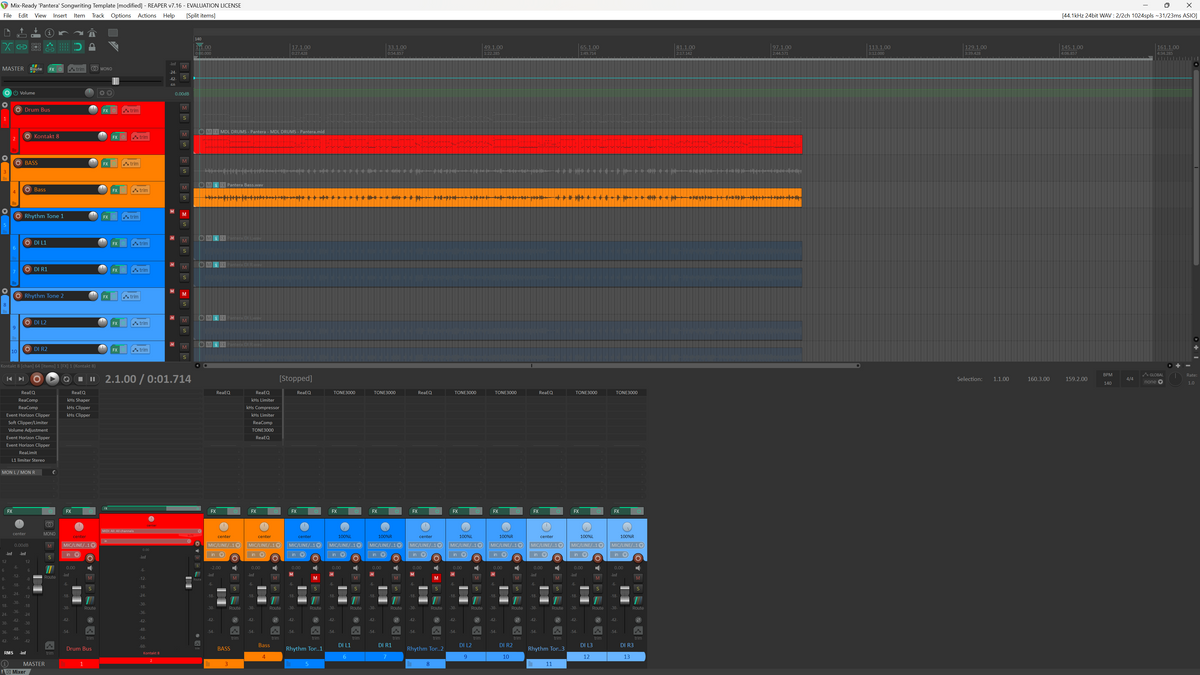
Task: Open Route on the Drum Bus mixer strip
Action: pos(90,601)
